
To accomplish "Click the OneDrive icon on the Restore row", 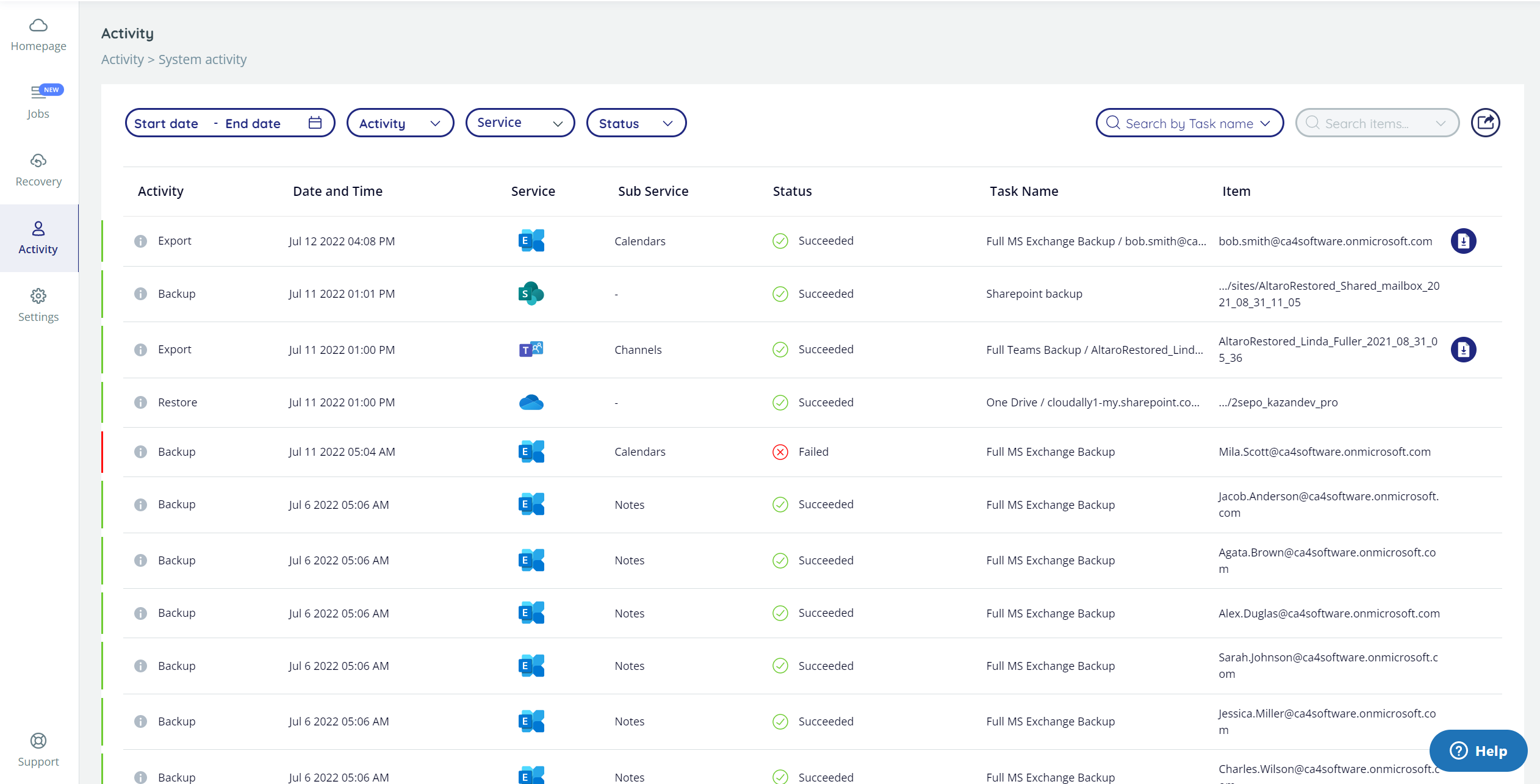I will [x=531, y=402].
